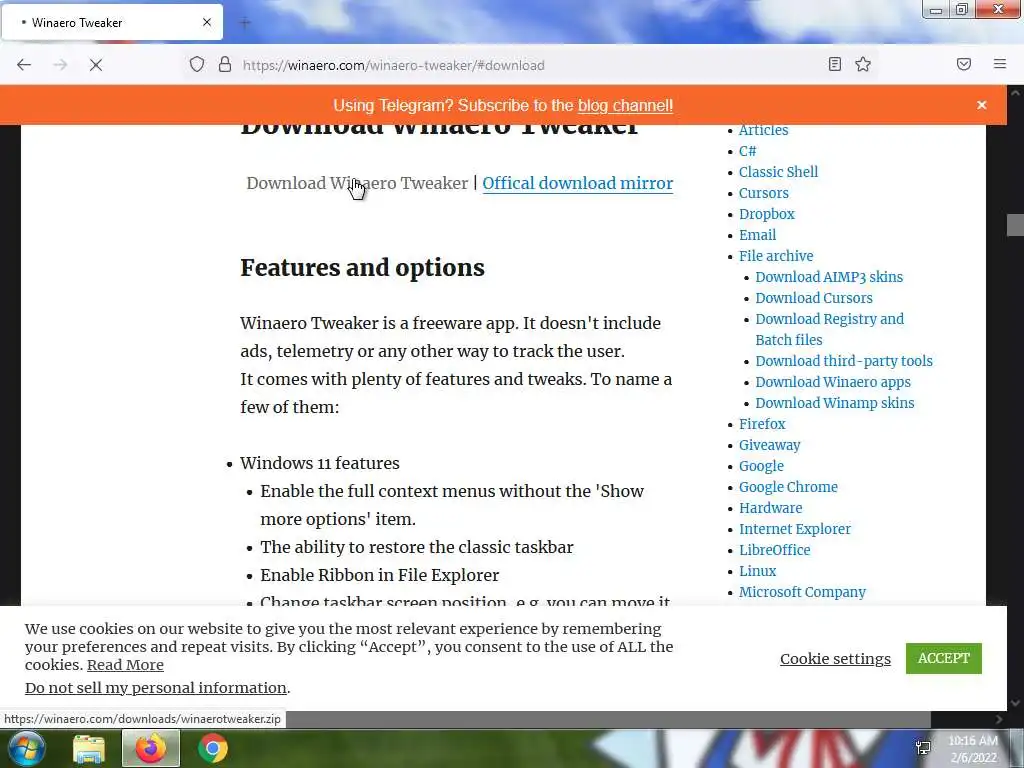The image size is (1024, 768).
Task: Open the Giveaway category link
Action: coord(769,445)
